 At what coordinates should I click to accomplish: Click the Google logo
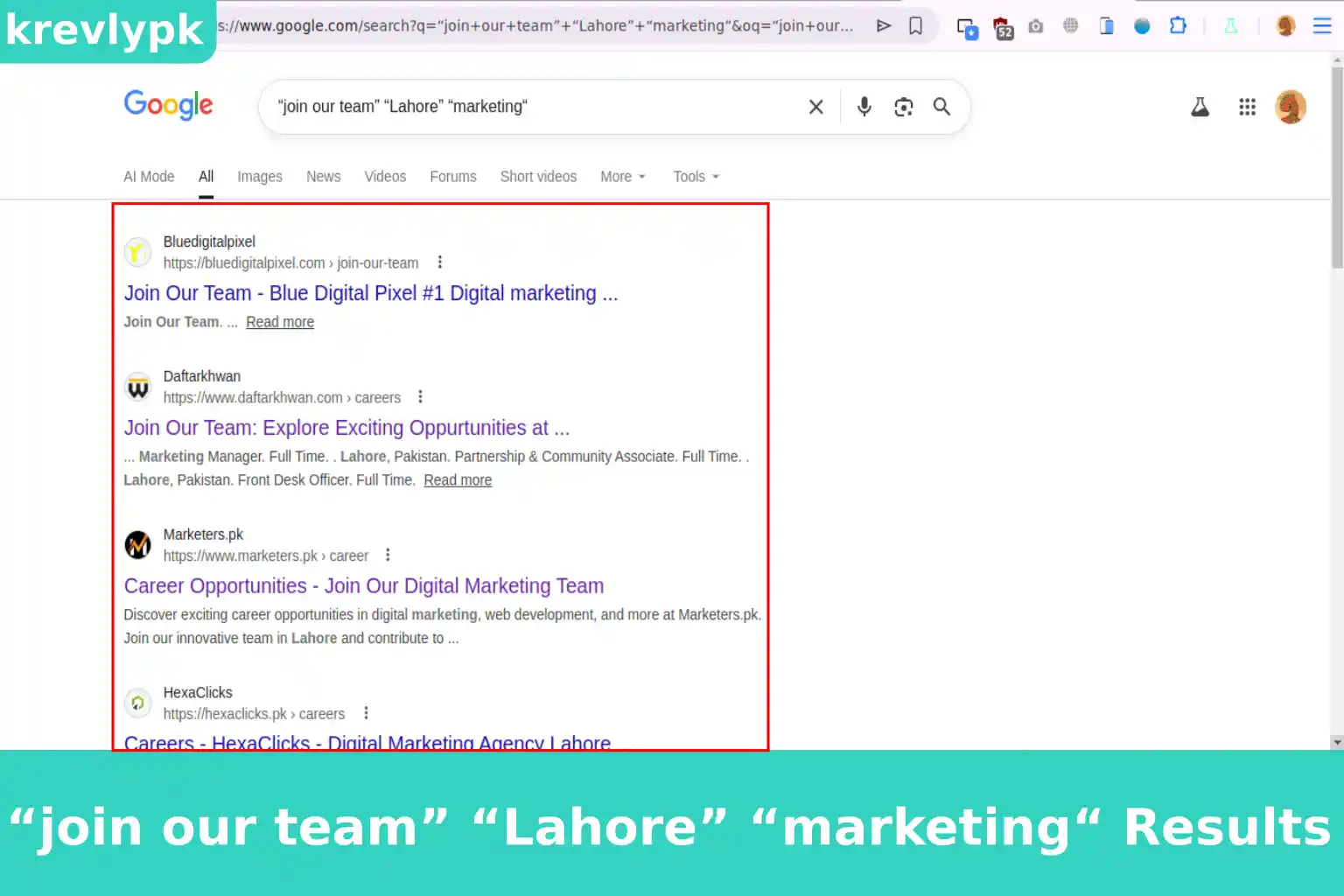(x=168, y=105)
